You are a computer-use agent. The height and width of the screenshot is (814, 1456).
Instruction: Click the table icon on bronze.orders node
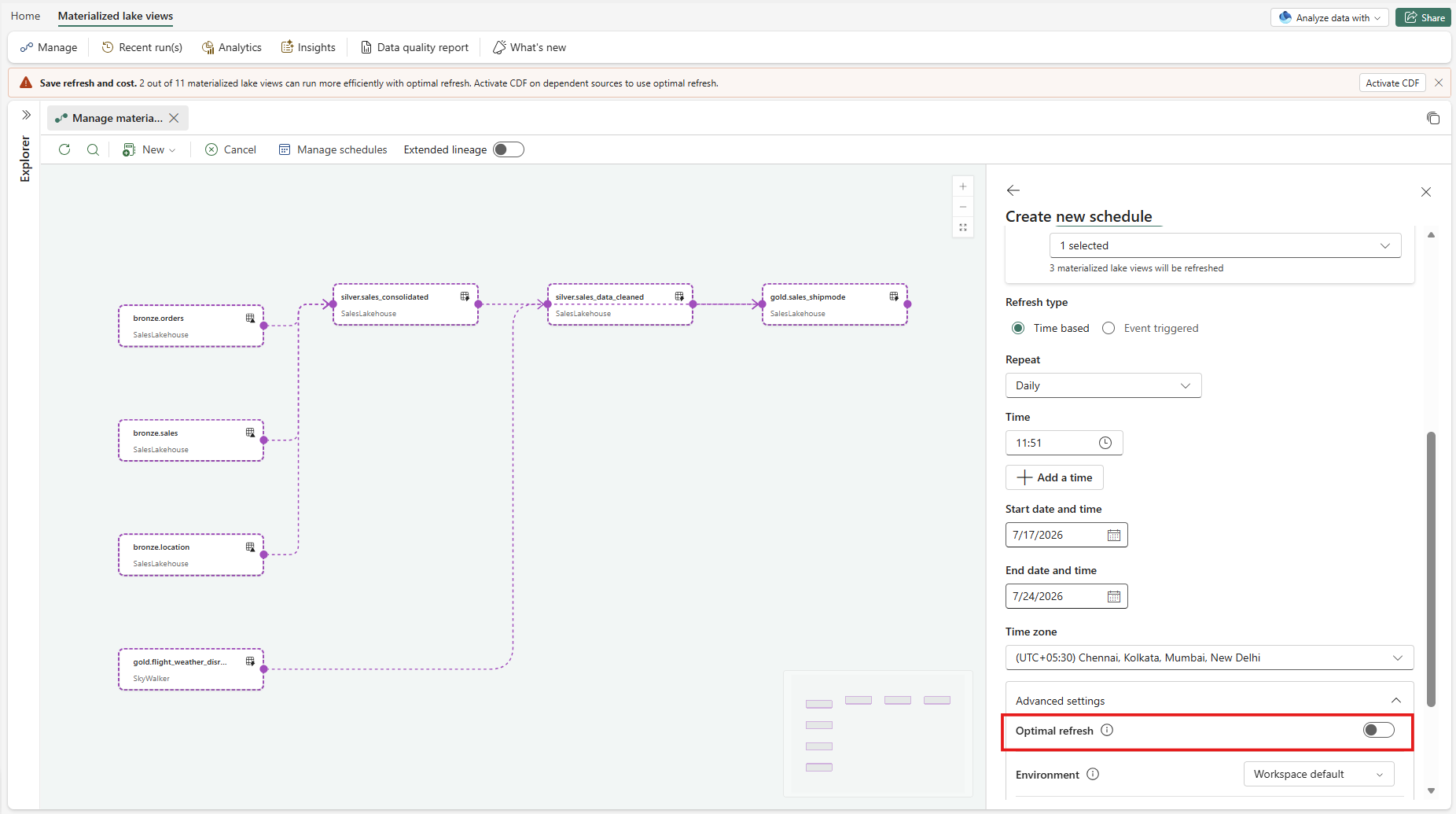click(250, 319)
